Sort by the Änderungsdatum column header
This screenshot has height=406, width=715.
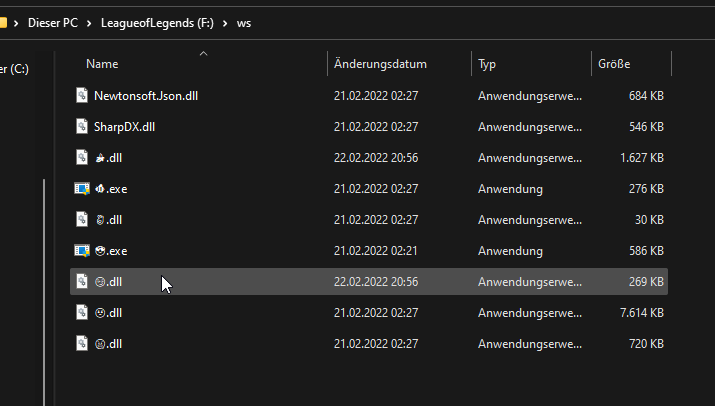[x=380, y=64]
